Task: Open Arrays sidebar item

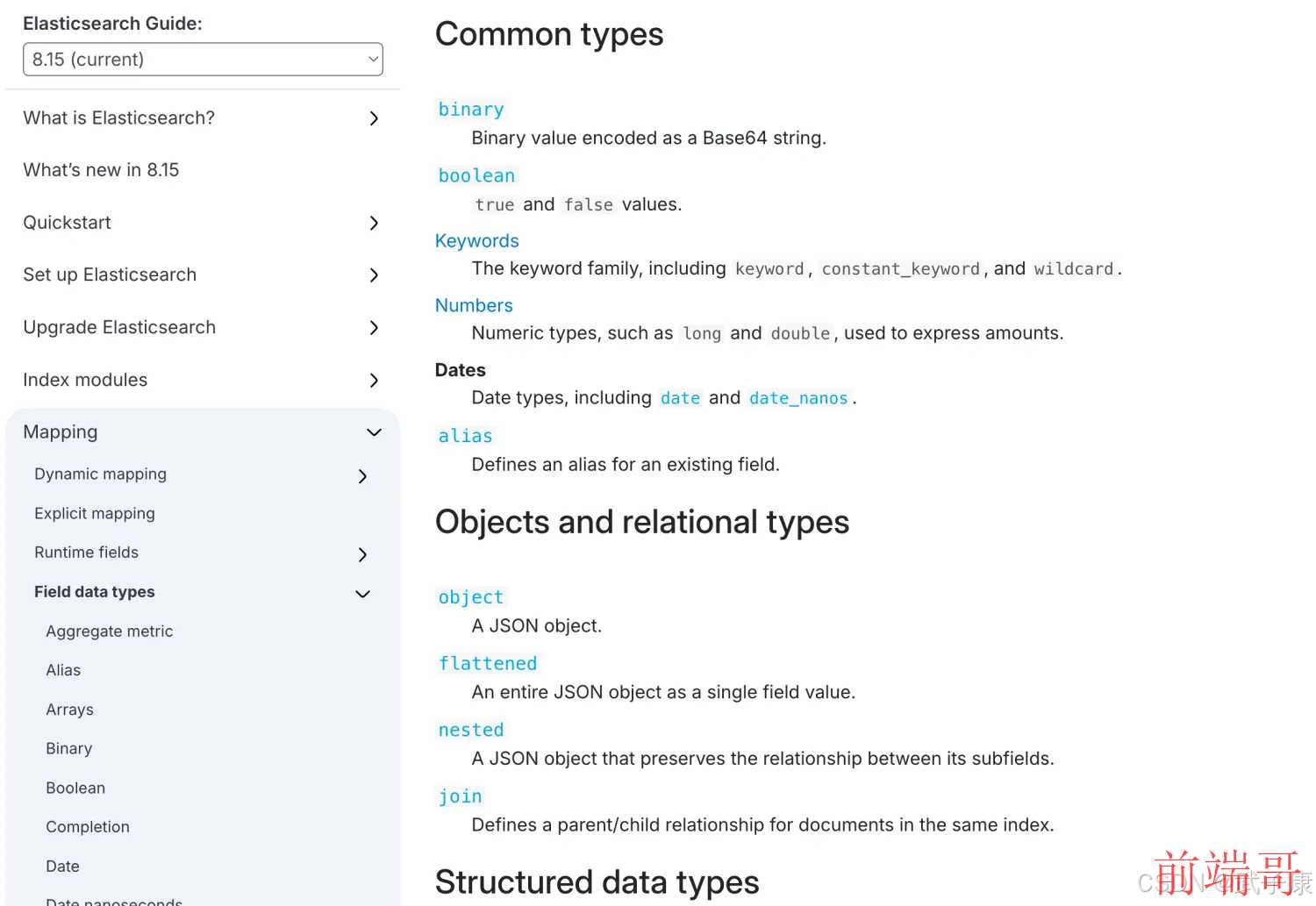Action: tap(69, 710)
